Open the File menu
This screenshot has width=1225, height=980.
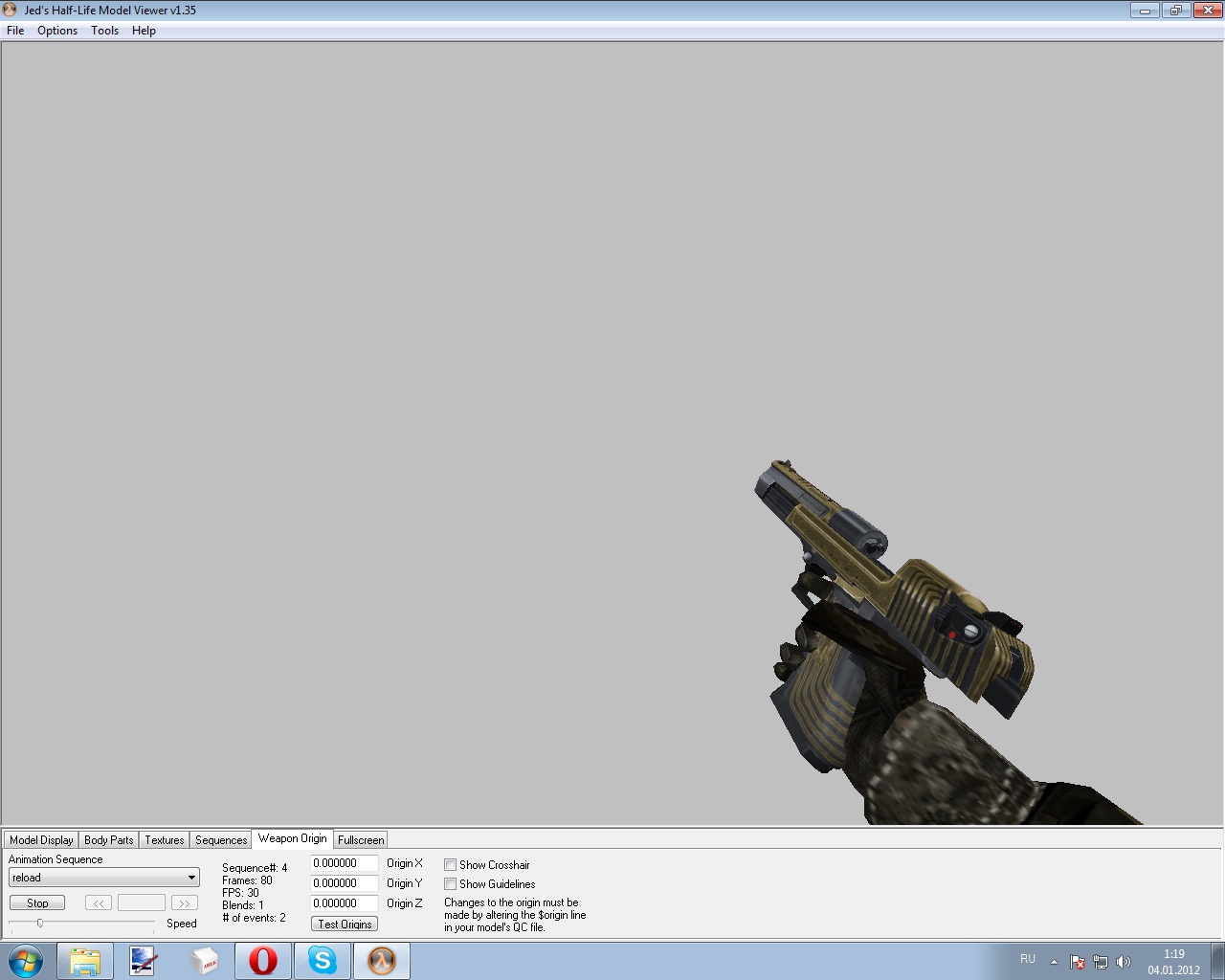coord(15,31)
